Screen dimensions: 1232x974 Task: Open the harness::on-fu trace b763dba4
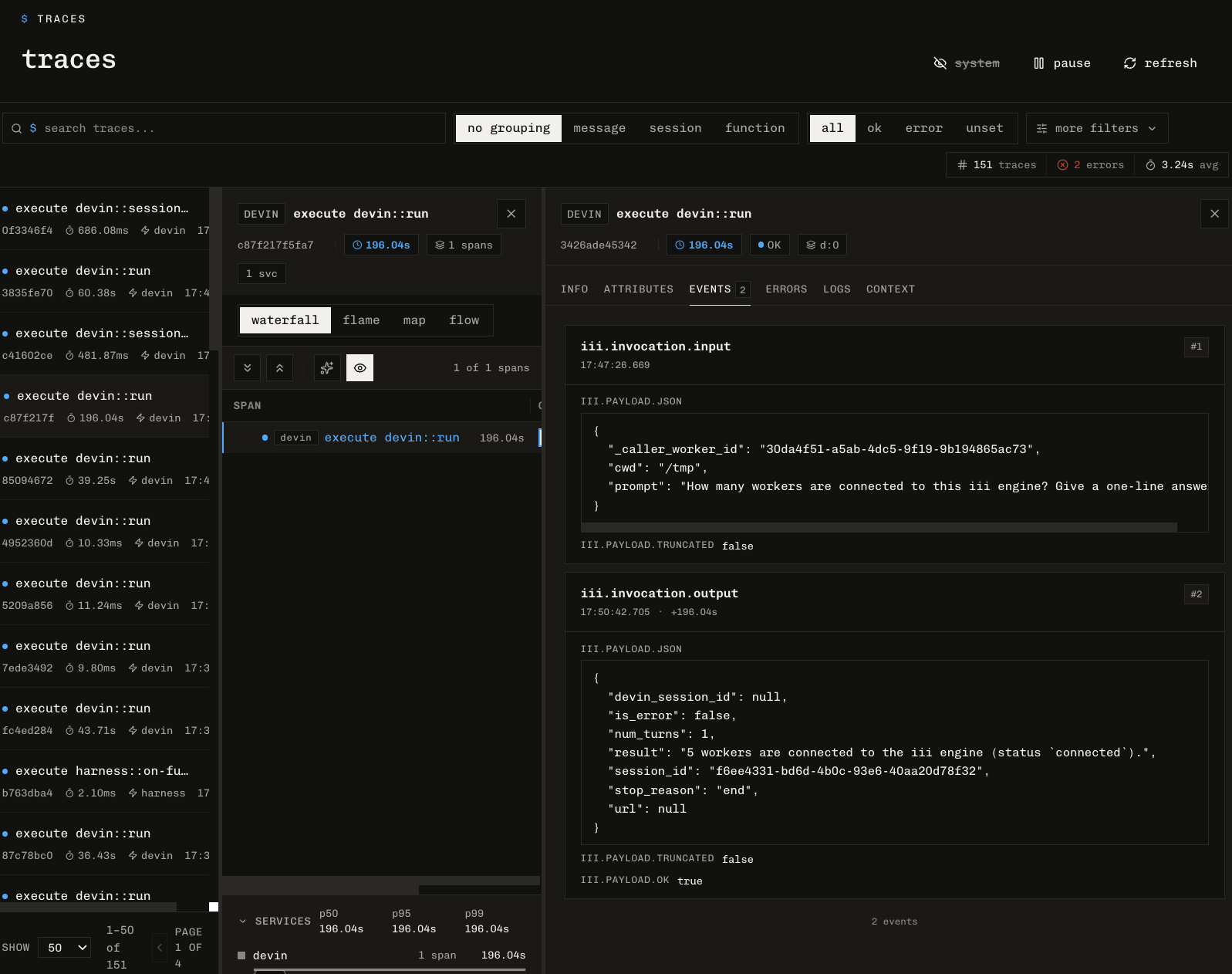pos(105,781)
